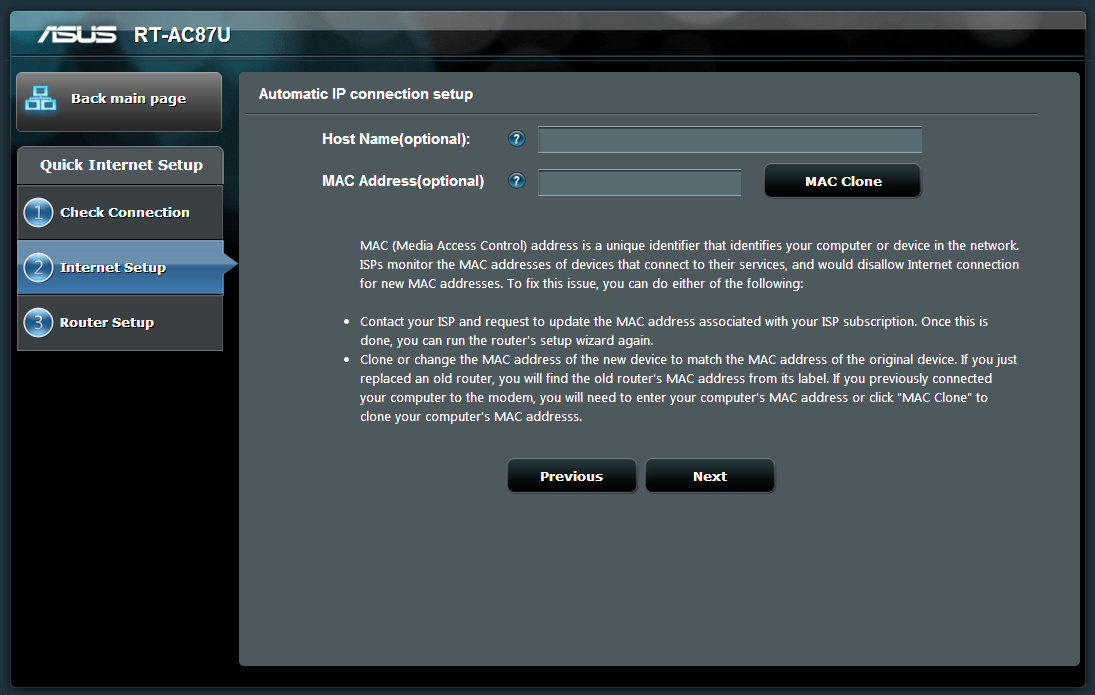Image resolution: width=1095 pixels, height=695 pixels.
Task: Click the MAC Address help question-mark icon
Action: [x=516, y=181]
